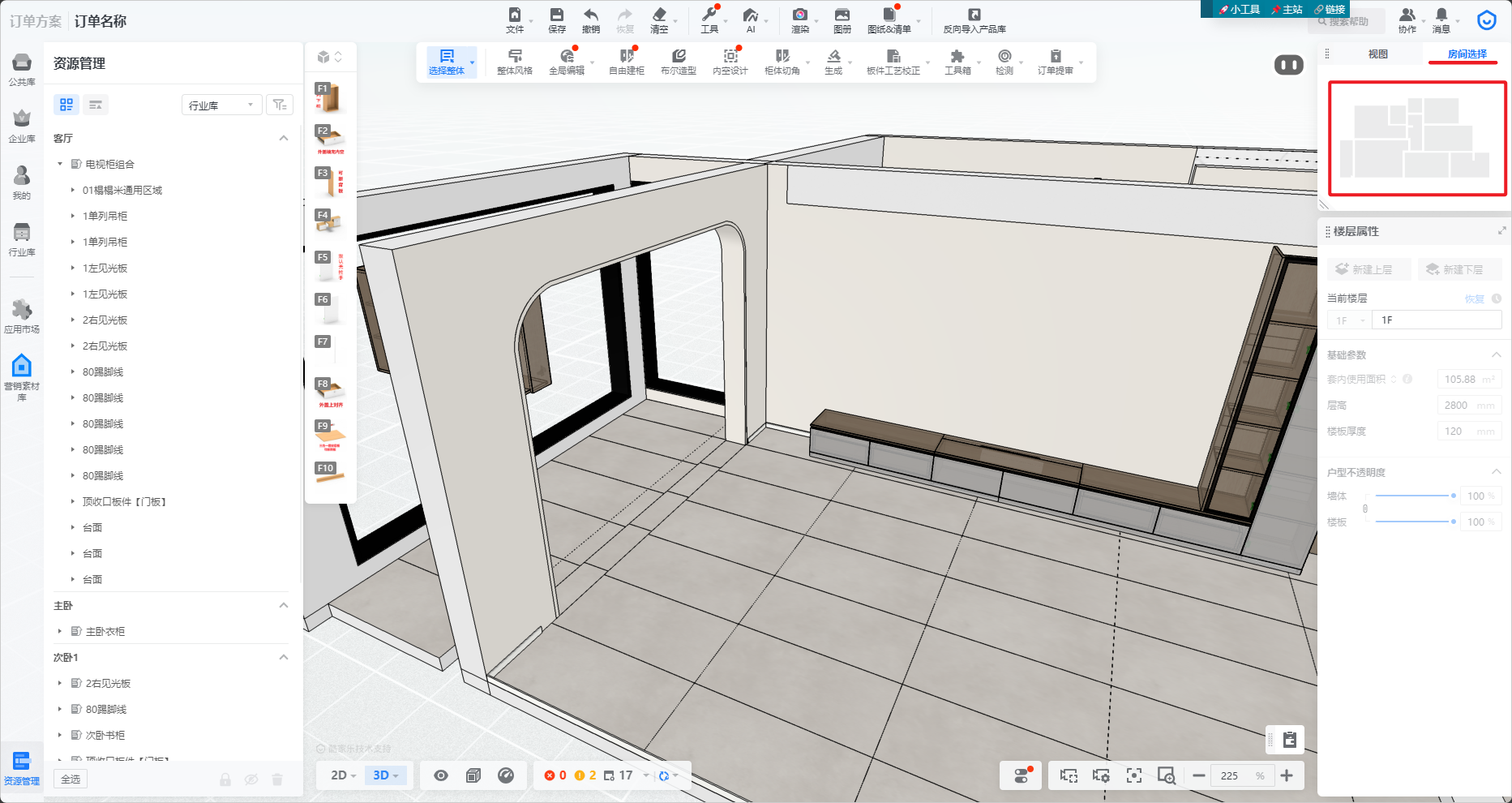1512x803 pixels.
Task: Collapse the 客厅 section
Action: click(x=283, y=139)
